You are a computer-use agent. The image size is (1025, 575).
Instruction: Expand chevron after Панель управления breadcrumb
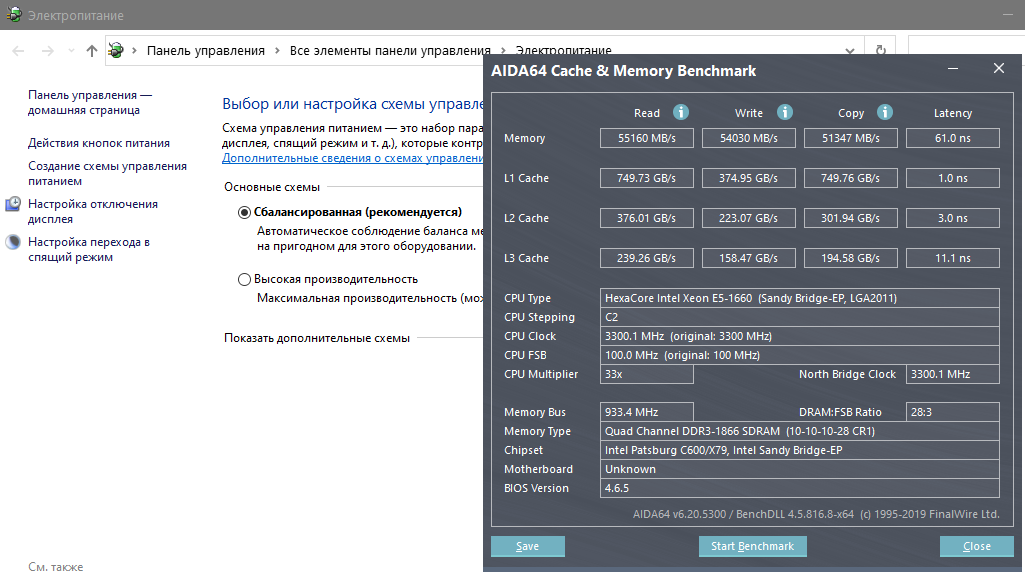277,50
